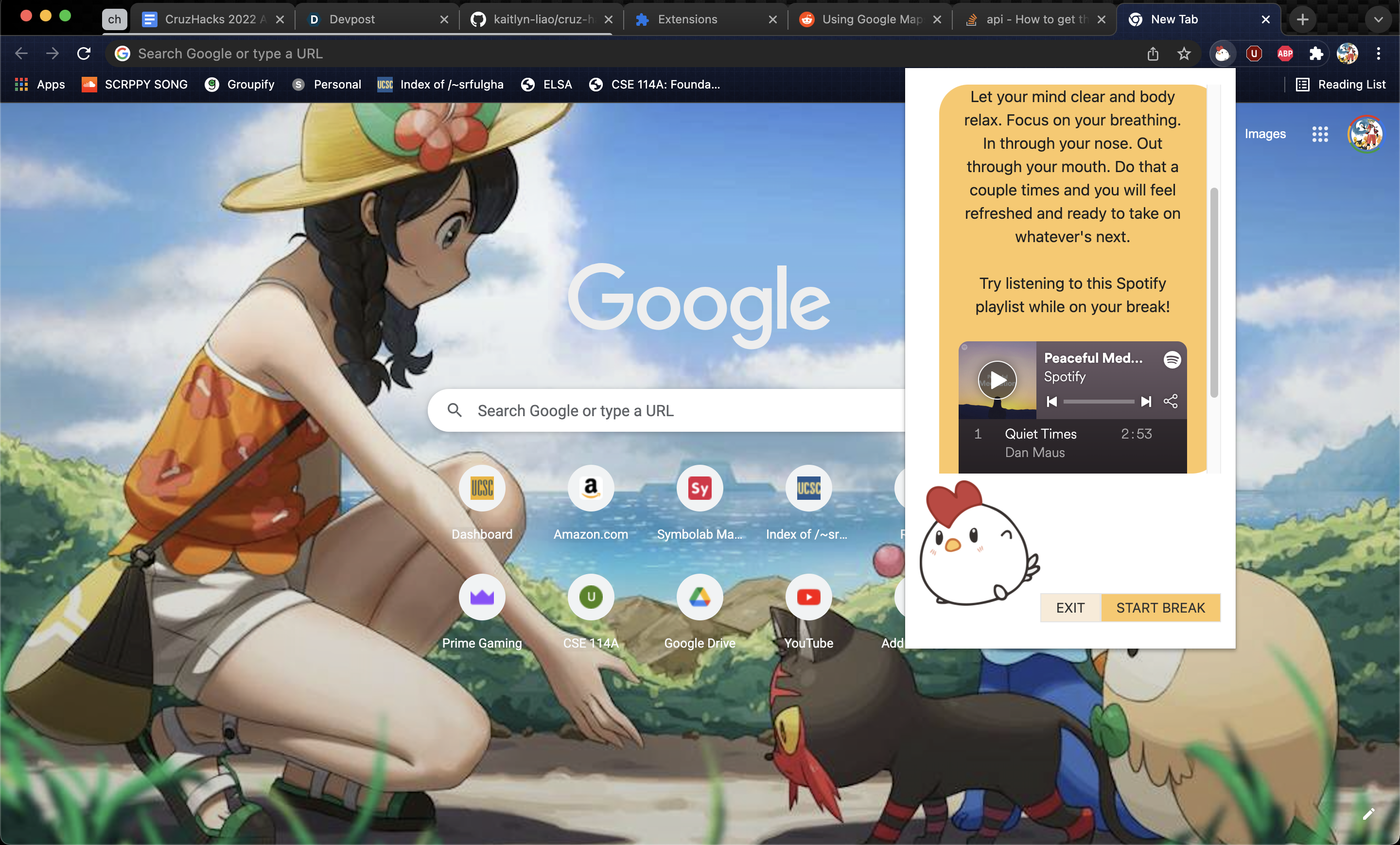Open the AdBlock Plus extension icon
The image size is (1400, 845).
click(1285, 54)
